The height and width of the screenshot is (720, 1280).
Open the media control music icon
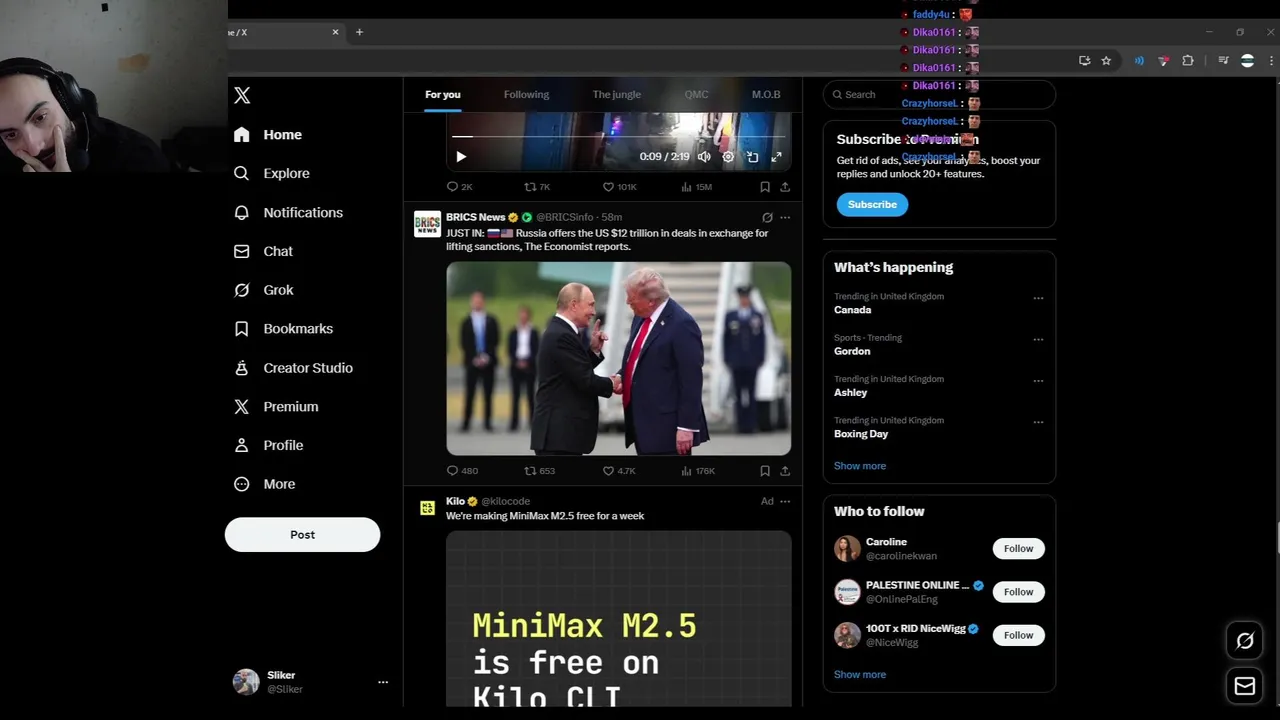[1223, 61]
